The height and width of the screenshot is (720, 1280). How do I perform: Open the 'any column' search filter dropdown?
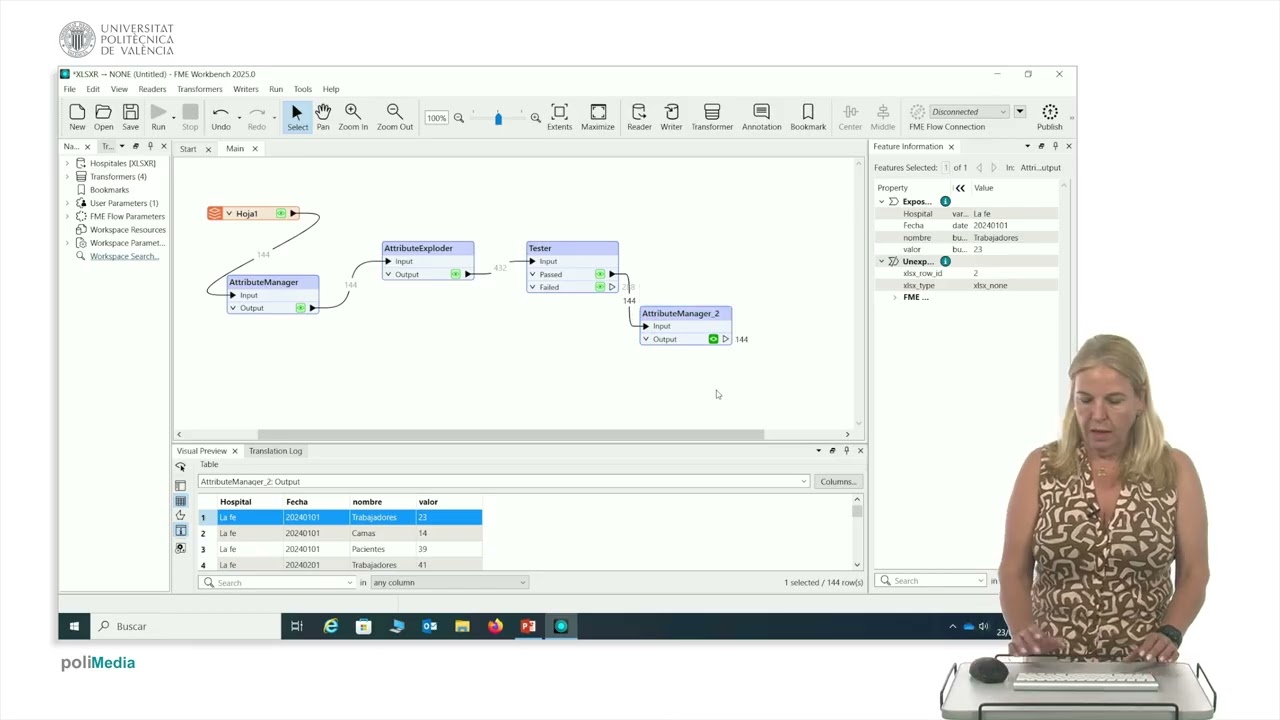(x=449, y=582)
